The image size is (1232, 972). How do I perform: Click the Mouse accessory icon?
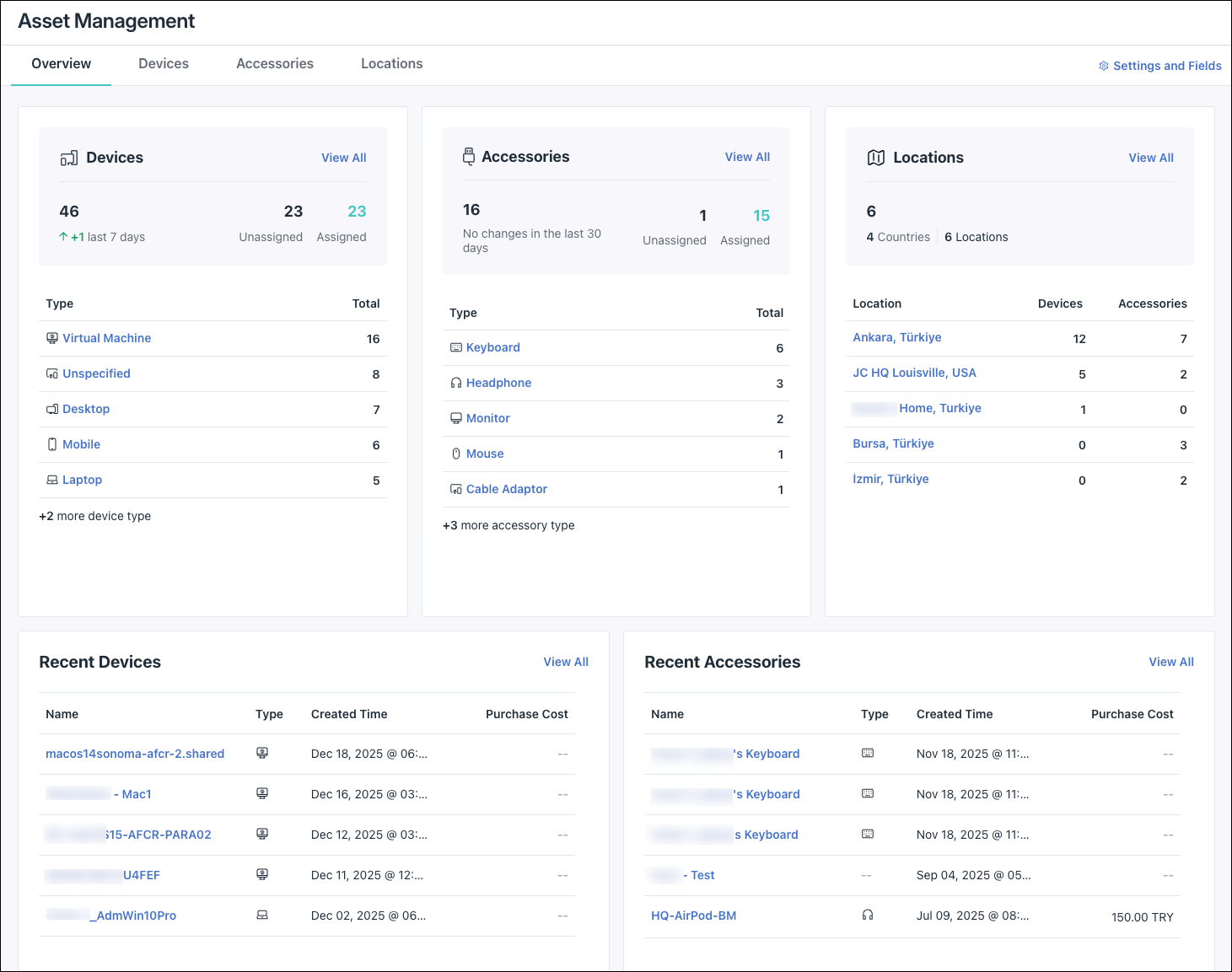[x=455, y=453]
